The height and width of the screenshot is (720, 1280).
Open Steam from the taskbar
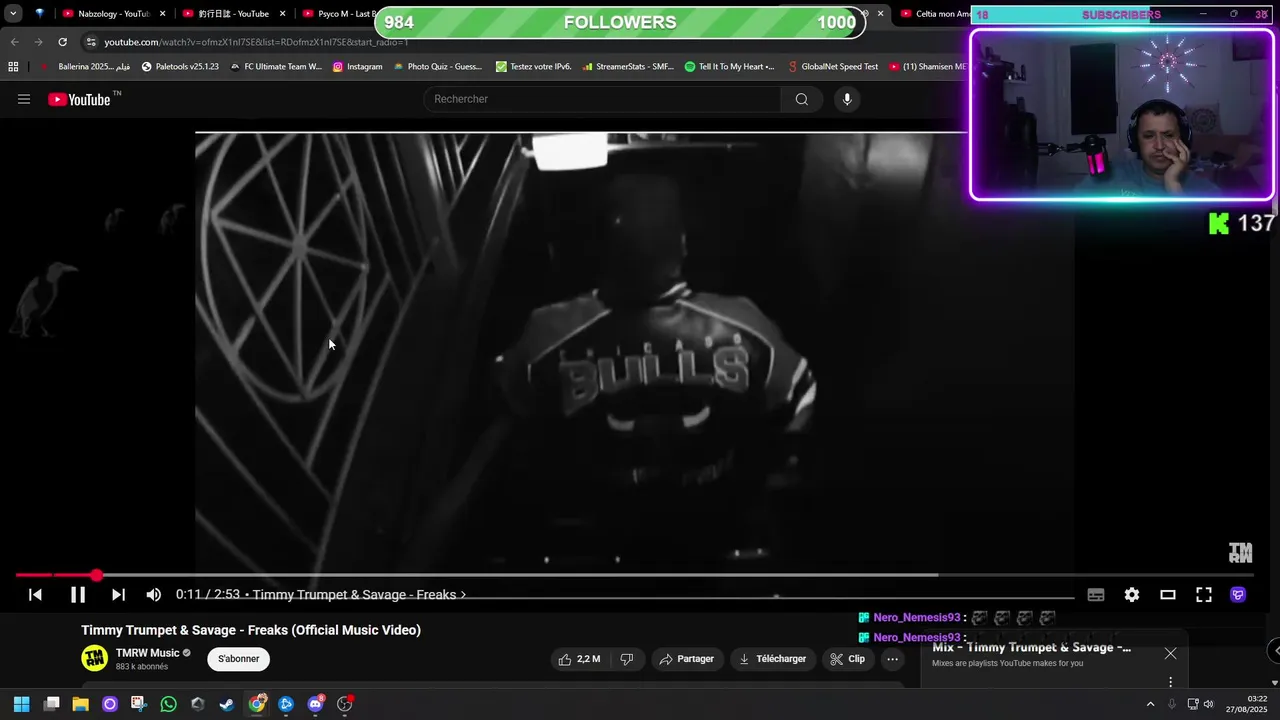(227, 704)
